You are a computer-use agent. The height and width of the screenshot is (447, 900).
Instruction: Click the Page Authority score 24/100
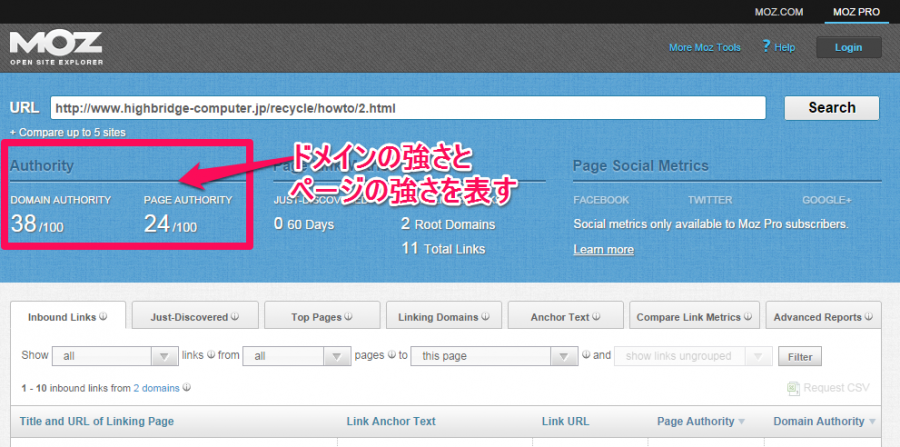click(170, 224)
